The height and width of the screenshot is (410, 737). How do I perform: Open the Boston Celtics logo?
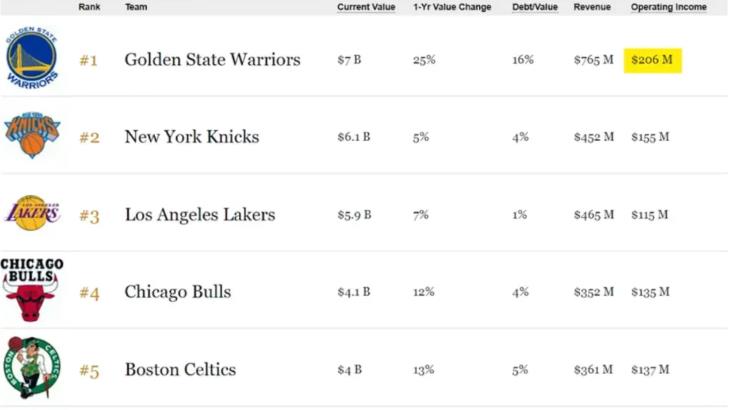(32, 368)
